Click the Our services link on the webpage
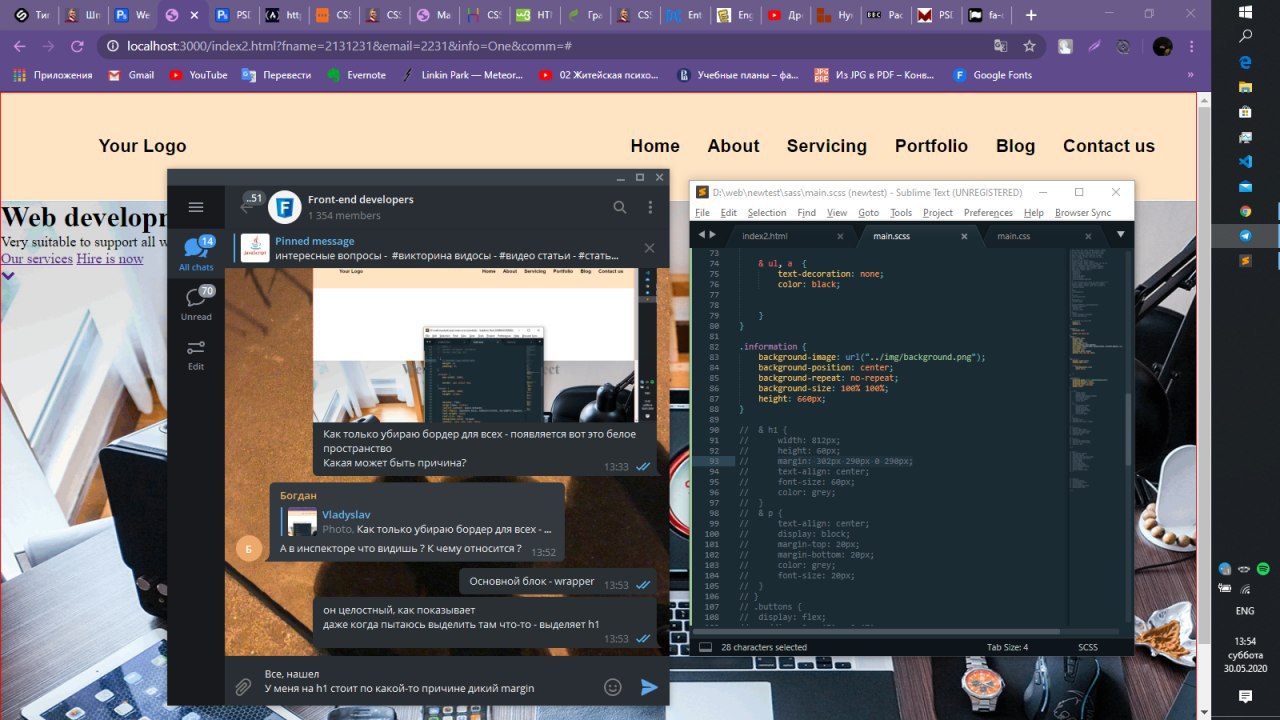The image size is (1280, 720). tap(36, 259)
